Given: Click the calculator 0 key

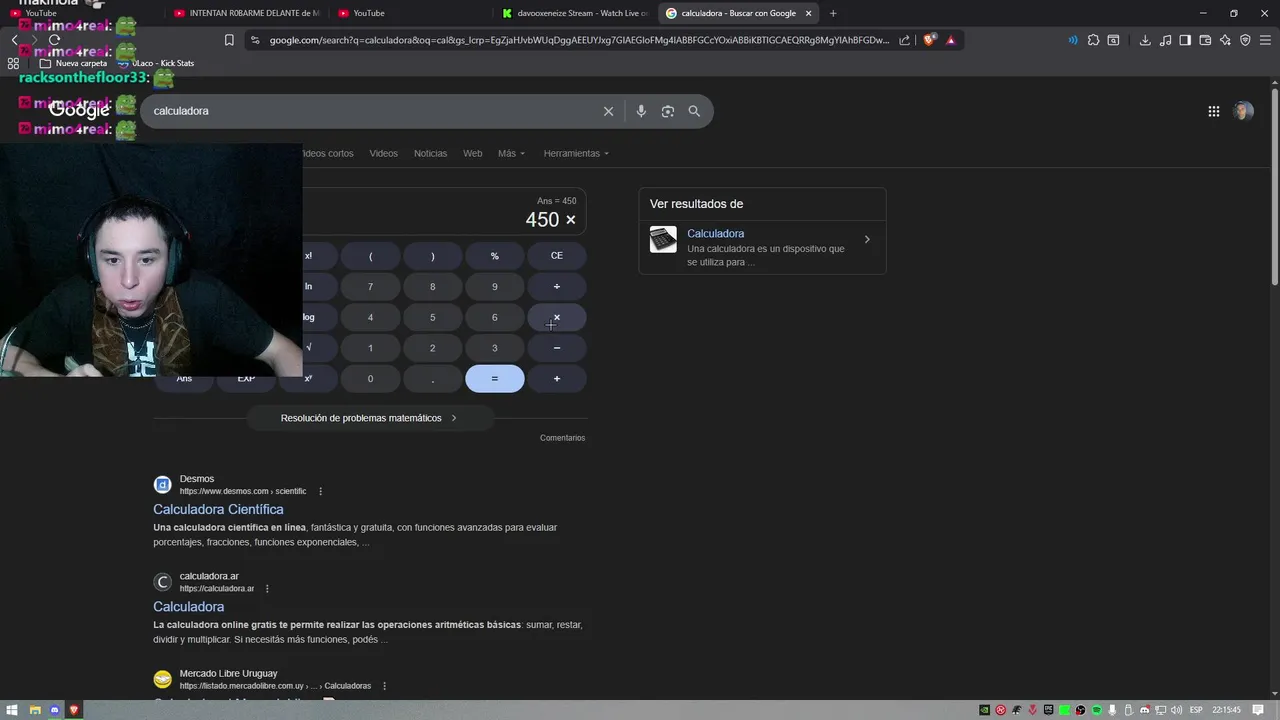Looking at the screenshot, I should point(370,379).
